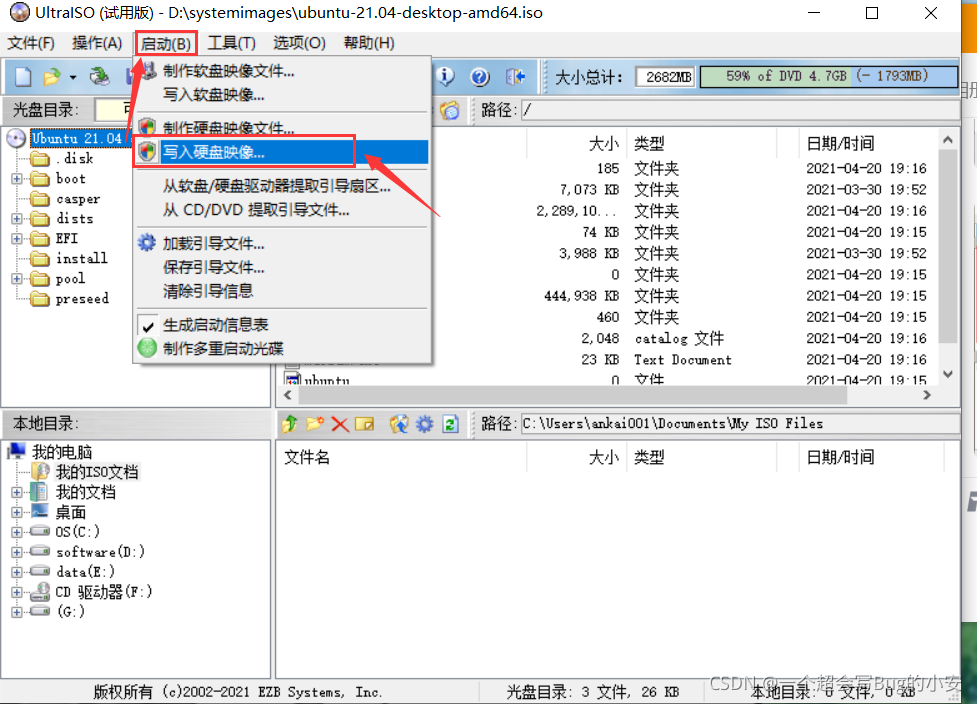
Task: Click the Help question mark icon
Action: pos(480,77)
